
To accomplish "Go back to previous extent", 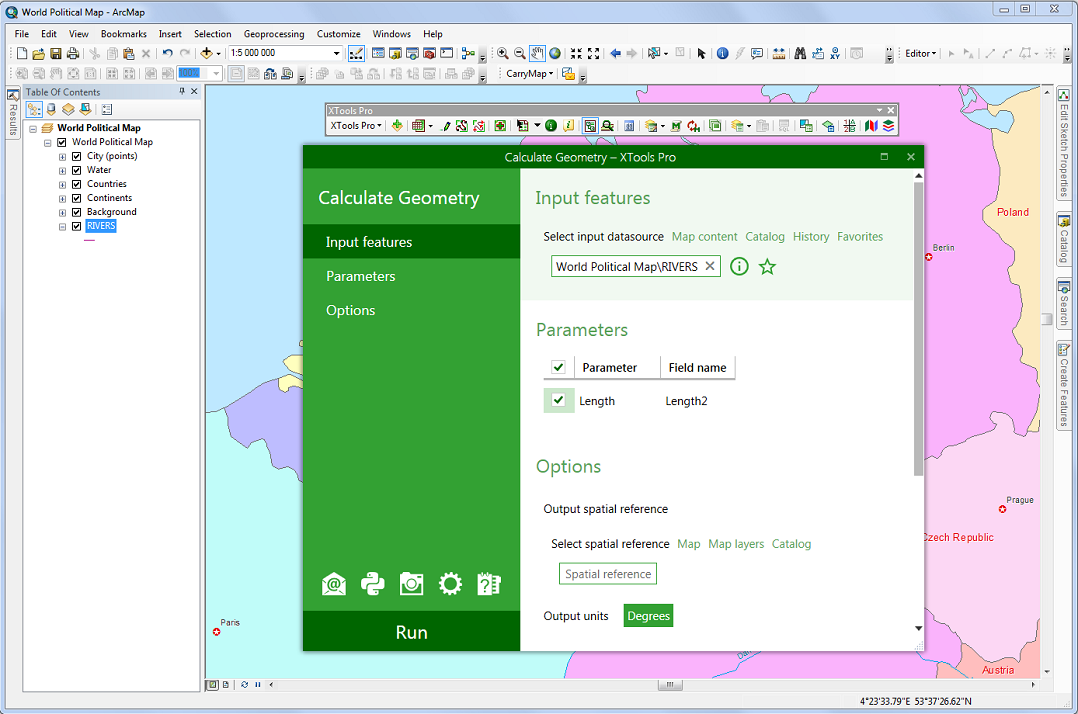I will (615, 54).
